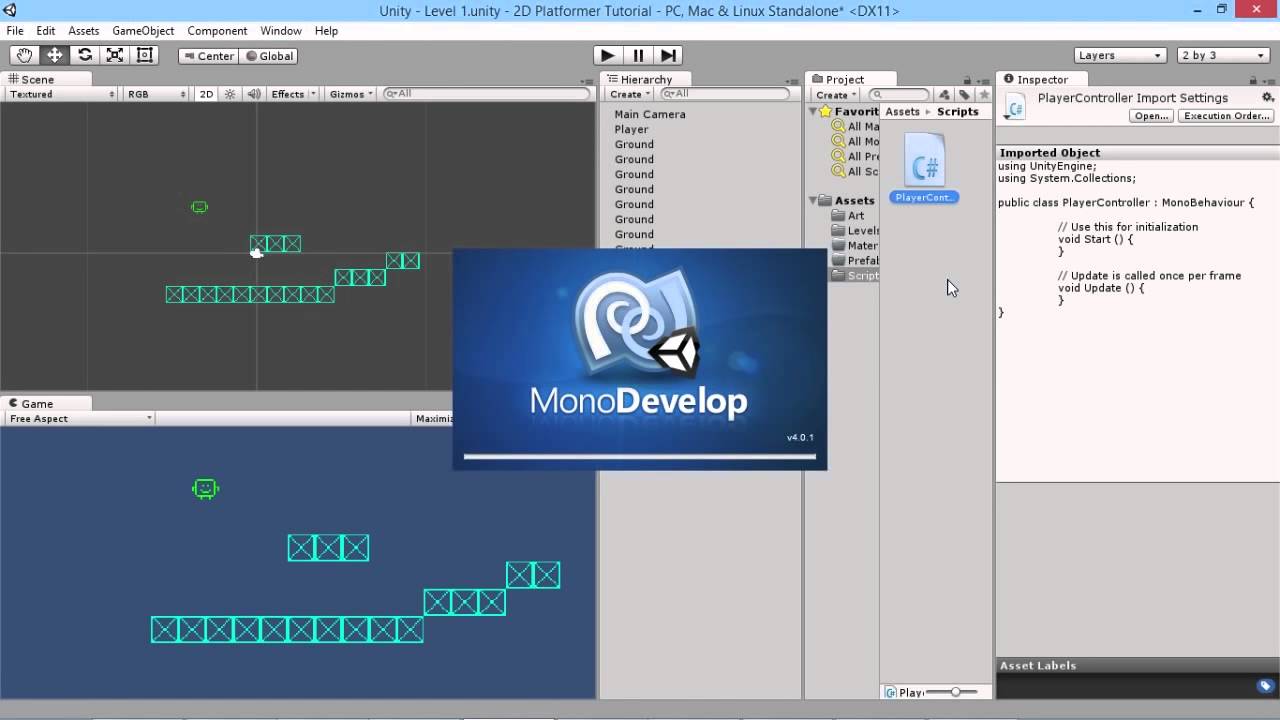This screenshot has width=1280, height=720.
Task: Open the Edit menu
Action: [46, 31]
